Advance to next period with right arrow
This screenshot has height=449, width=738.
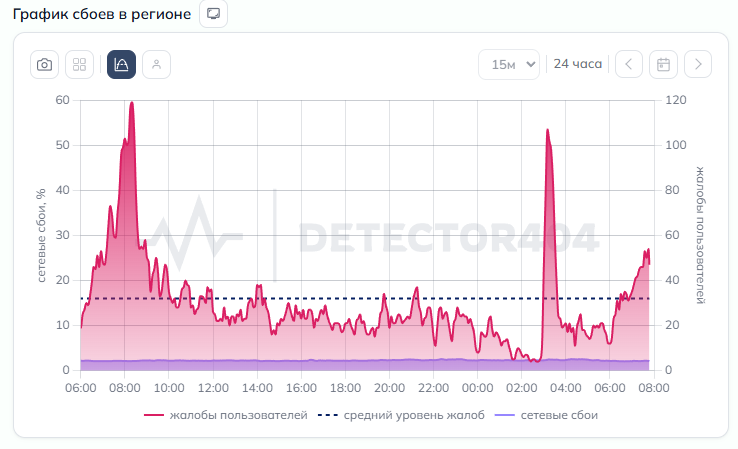698,65
